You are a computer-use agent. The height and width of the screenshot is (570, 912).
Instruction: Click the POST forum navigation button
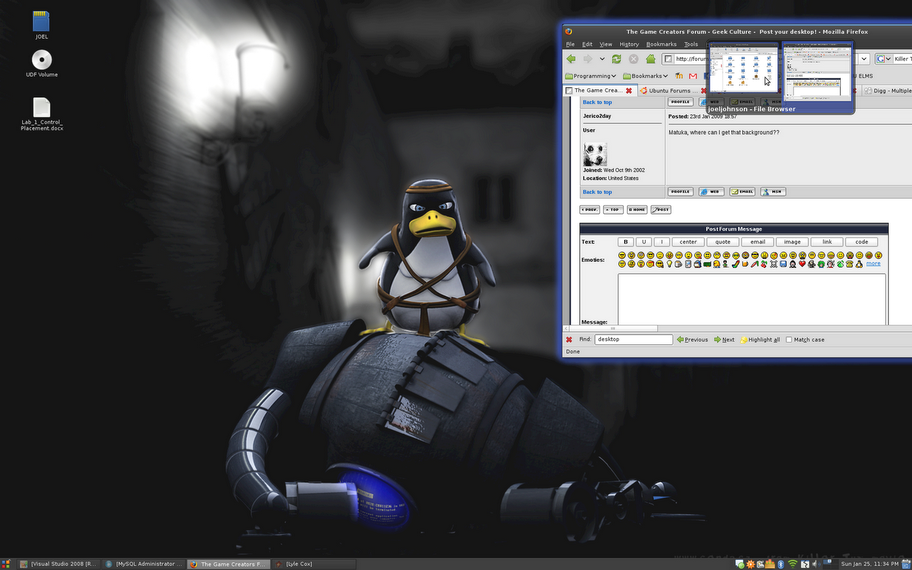coord(661,209)
